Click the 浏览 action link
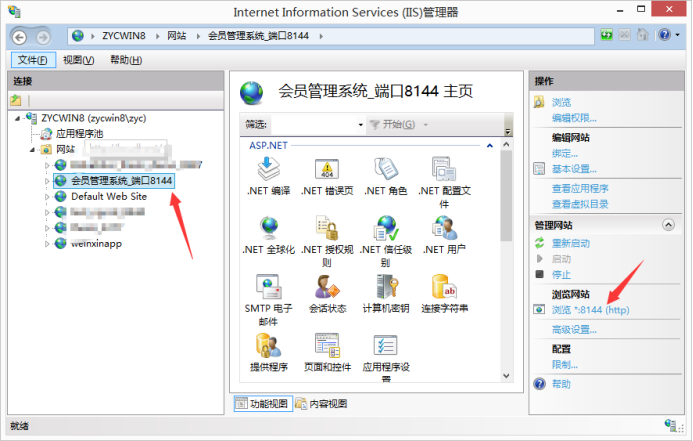 (x=561, y=103)
